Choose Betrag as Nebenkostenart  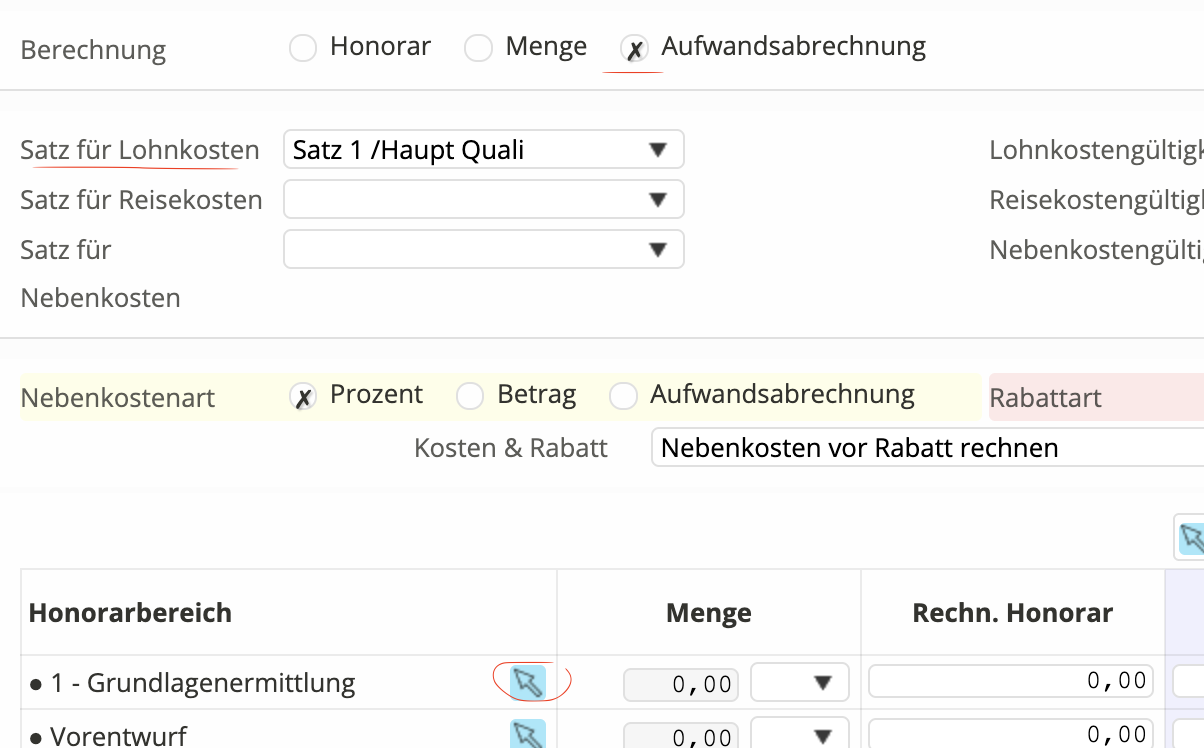pyautogui.click(x=470, y=397)
